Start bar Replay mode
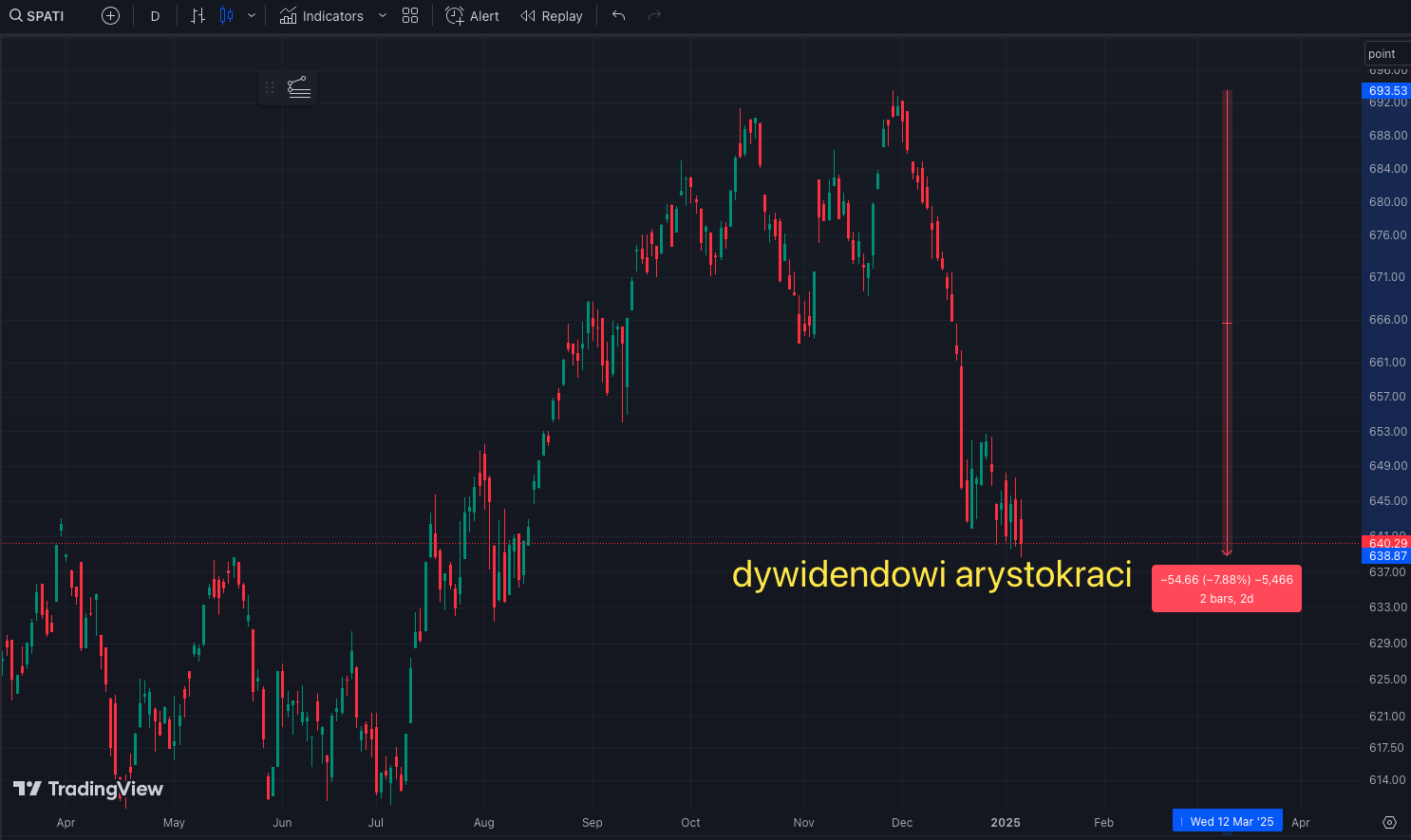This screenshot has width=1411, height=840. coord(552,16)
